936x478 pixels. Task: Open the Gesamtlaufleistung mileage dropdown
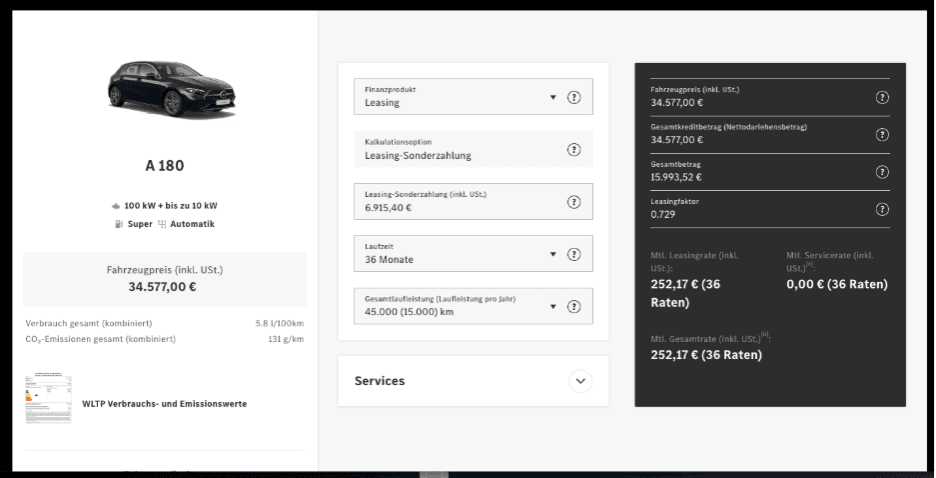(458, 306)
